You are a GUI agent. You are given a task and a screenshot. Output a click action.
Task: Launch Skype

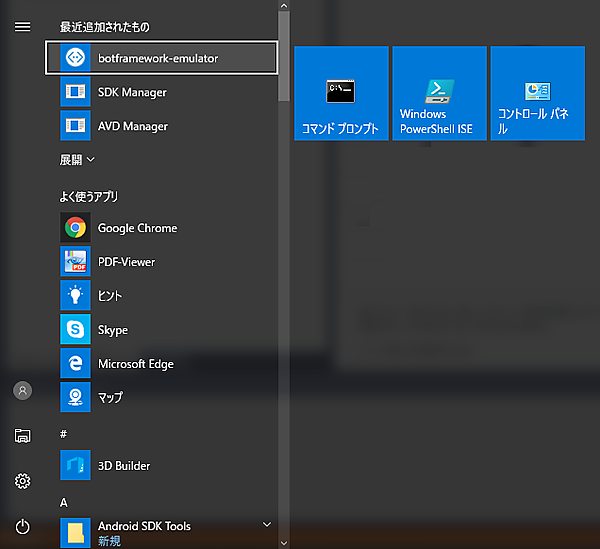click(112, 330)
